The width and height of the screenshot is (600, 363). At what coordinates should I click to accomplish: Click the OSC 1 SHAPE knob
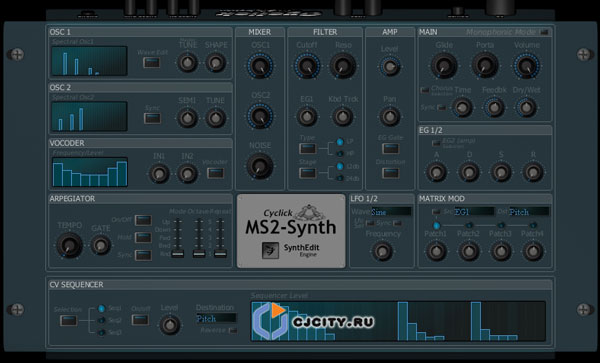pos(215,62)
